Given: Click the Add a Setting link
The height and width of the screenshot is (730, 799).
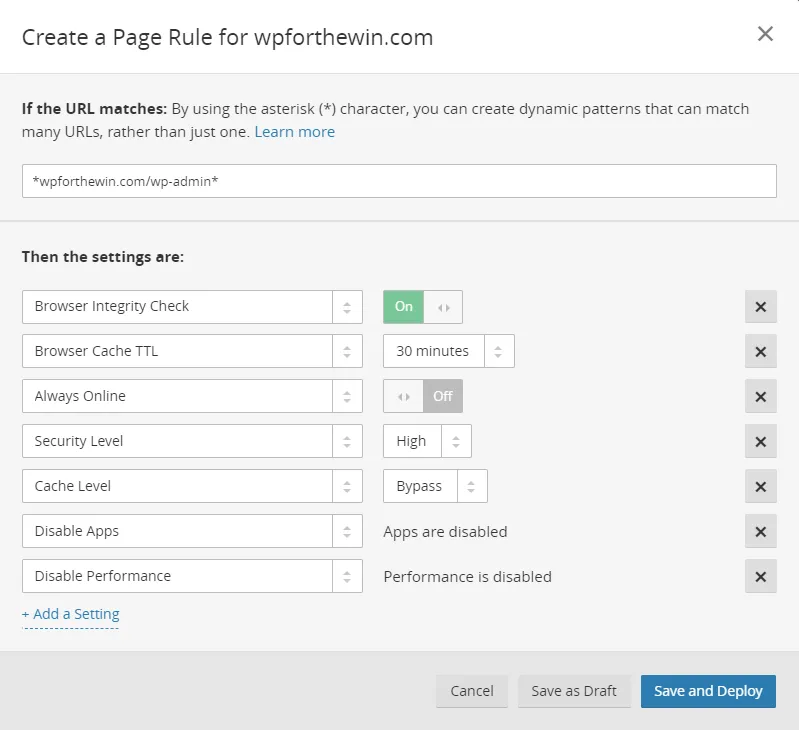Looking at the screenshot, I should click(71, 614).
